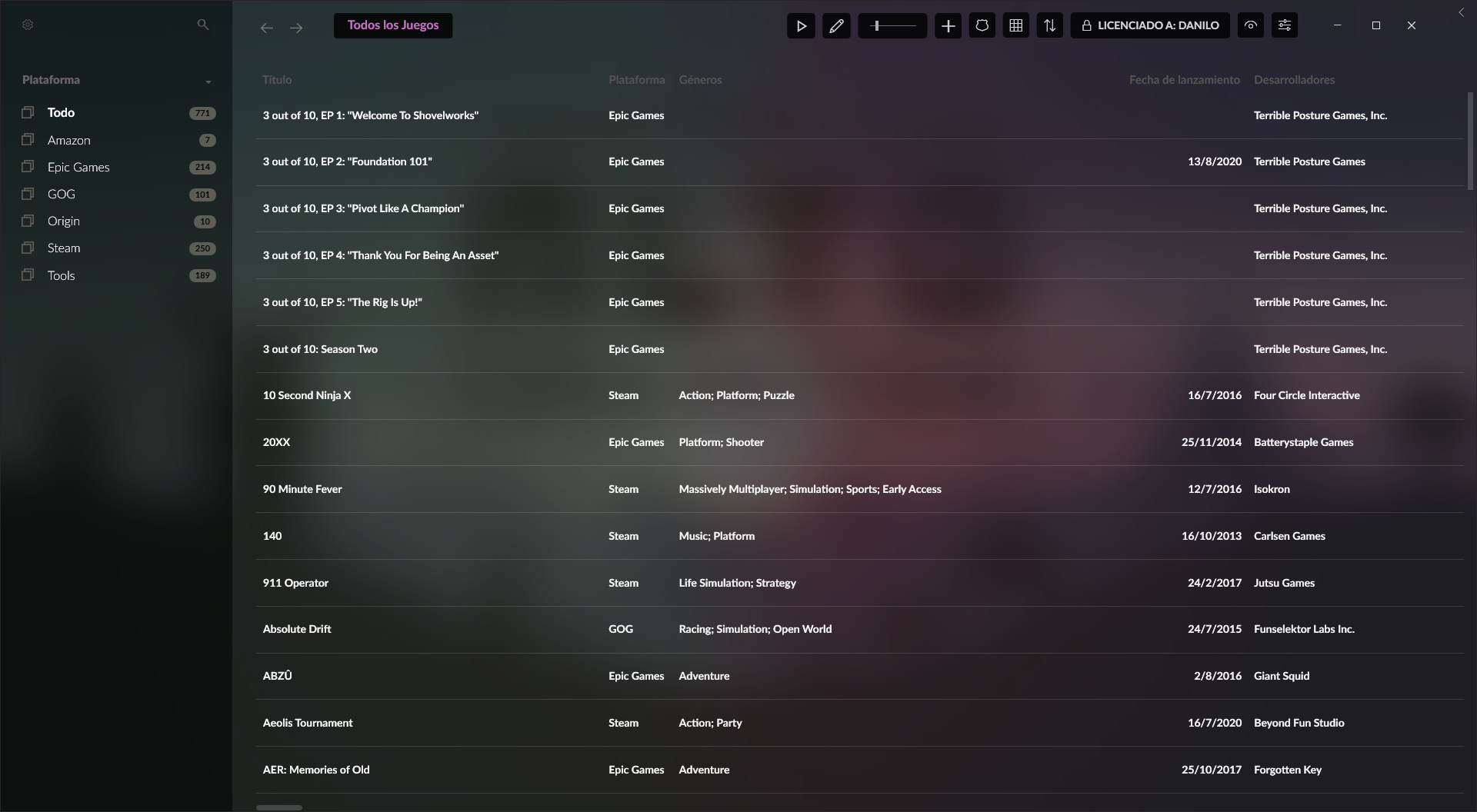Expand the Plataforma dropdown arrow

click(x=208, y=82)
